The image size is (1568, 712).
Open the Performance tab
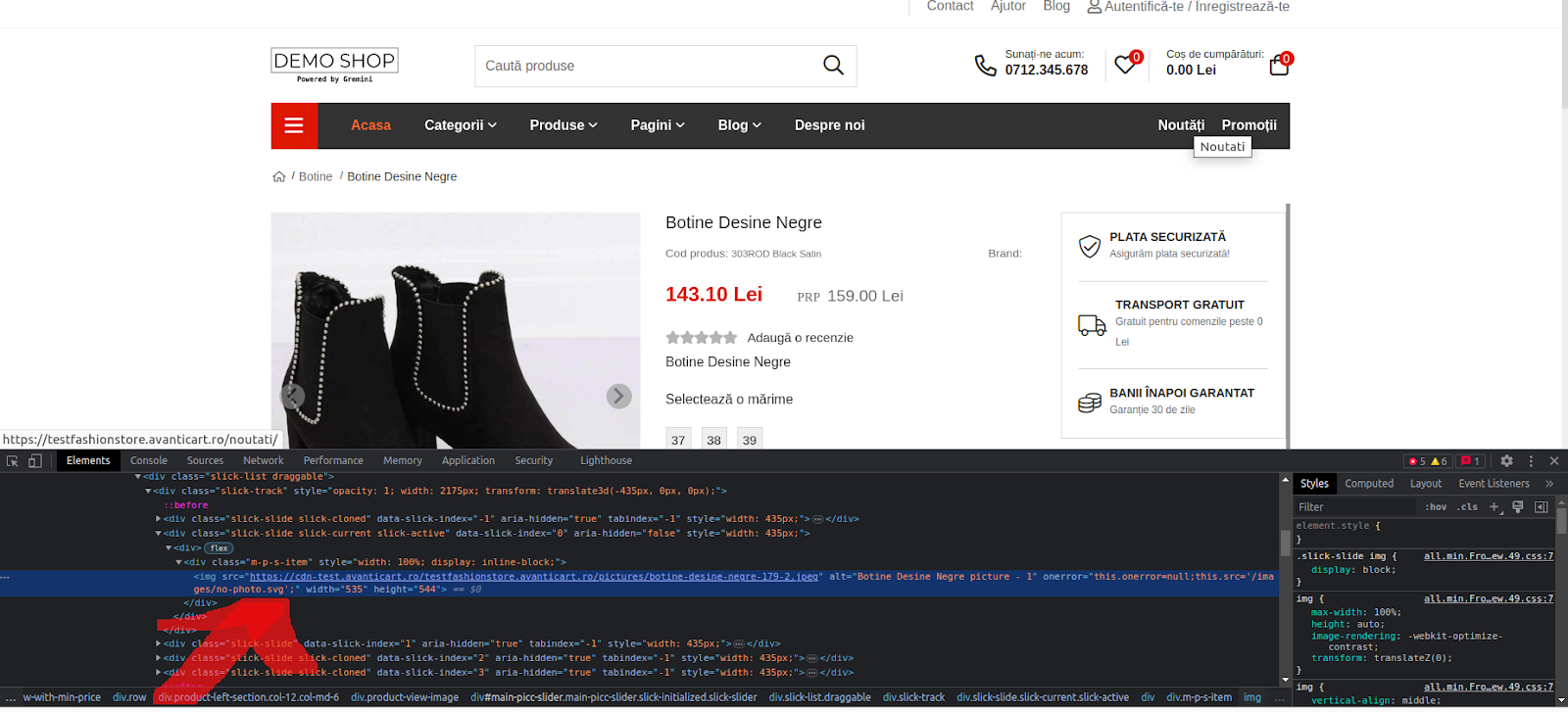pyautogui.click(x=333, y=460)
